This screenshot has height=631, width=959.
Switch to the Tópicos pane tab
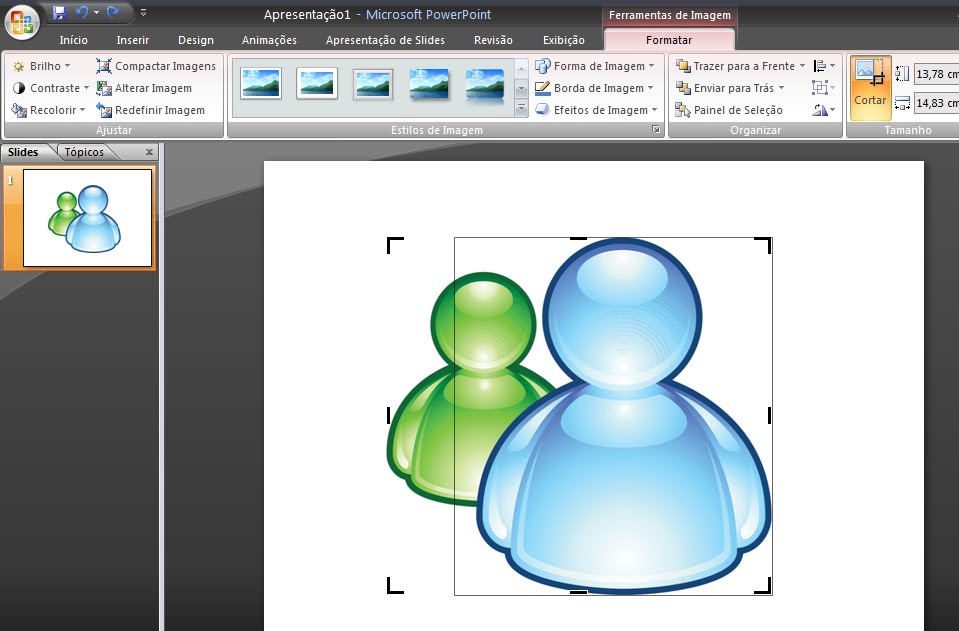[x=84, y=152]
